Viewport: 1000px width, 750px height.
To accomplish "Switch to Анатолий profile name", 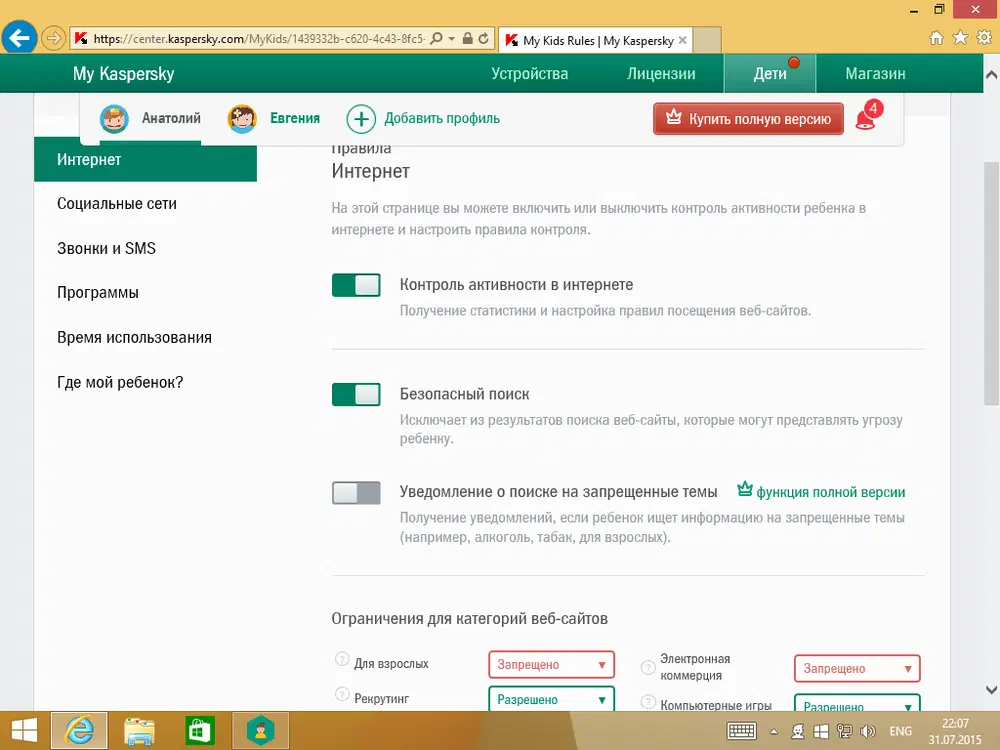I will [171, 118].
